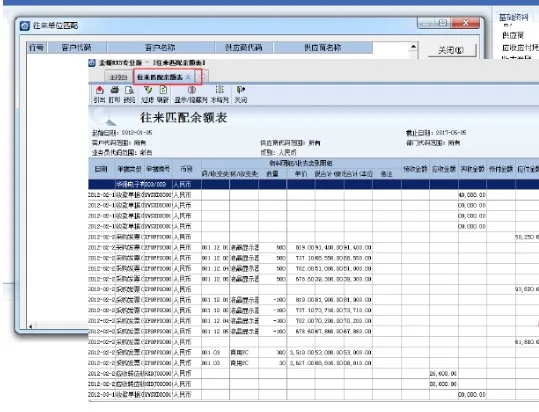Click the 客户代码 column header

click(x=76, y=47)
